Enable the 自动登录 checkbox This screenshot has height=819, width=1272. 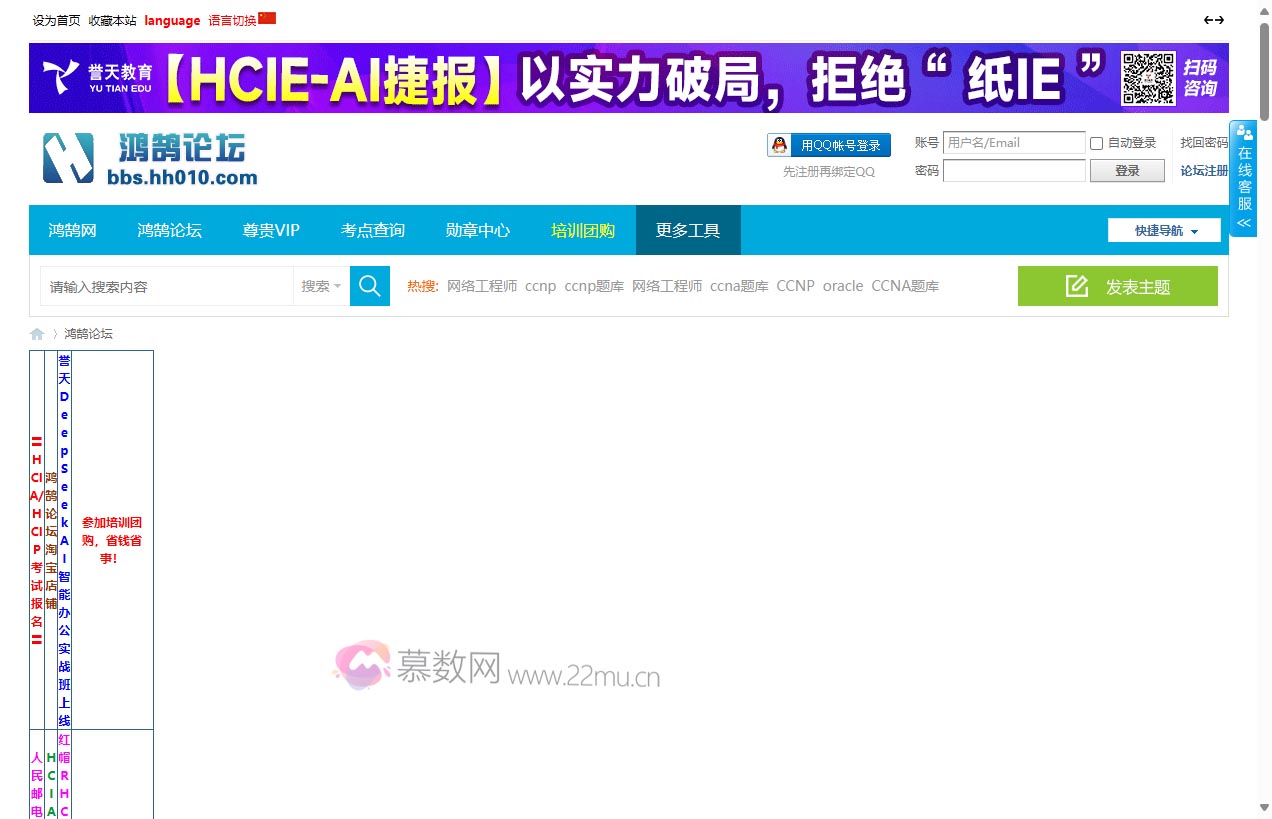(x=1096, y=143)
